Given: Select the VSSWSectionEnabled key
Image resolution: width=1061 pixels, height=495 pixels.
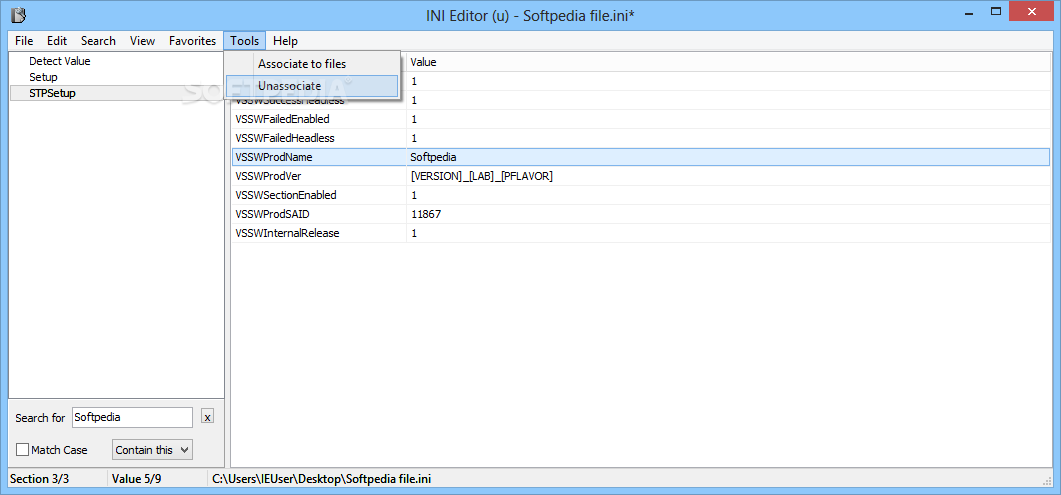Looking at the screenshot, I should point(286,195).
